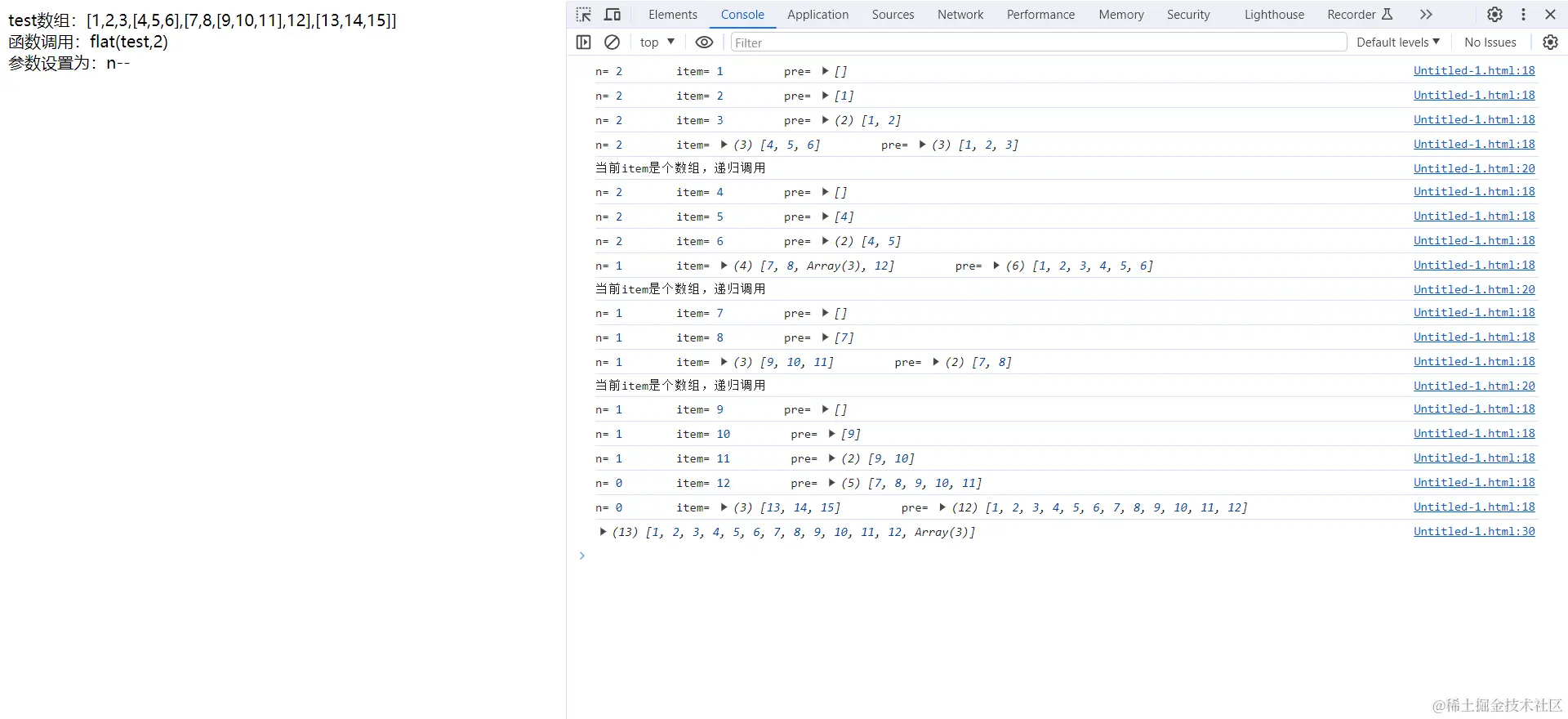Image resolution: width=1568 pixels, height=719 pixels.
Task: Expand item array (3) [13, 14, 15]
Action: click(x=724, y=507)
